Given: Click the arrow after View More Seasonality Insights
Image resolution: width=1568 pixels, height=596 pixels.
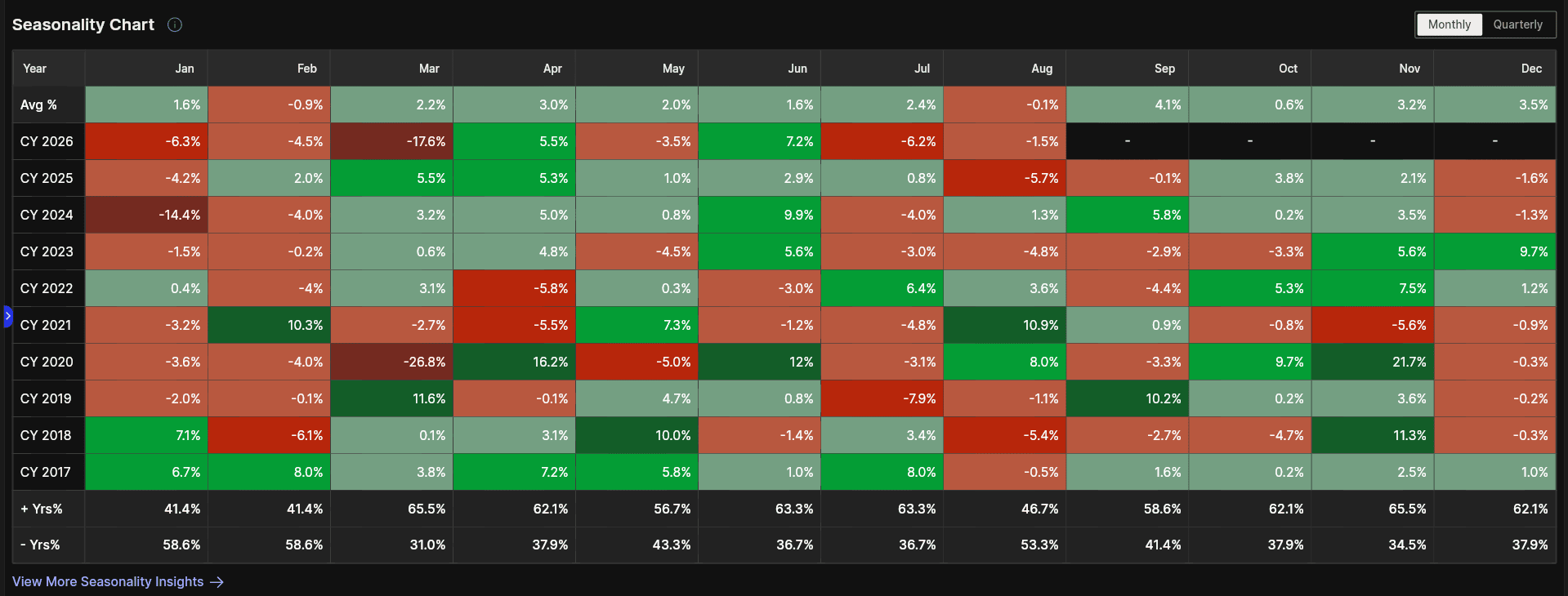Looking at the screenshot, I should pos(217,582).
